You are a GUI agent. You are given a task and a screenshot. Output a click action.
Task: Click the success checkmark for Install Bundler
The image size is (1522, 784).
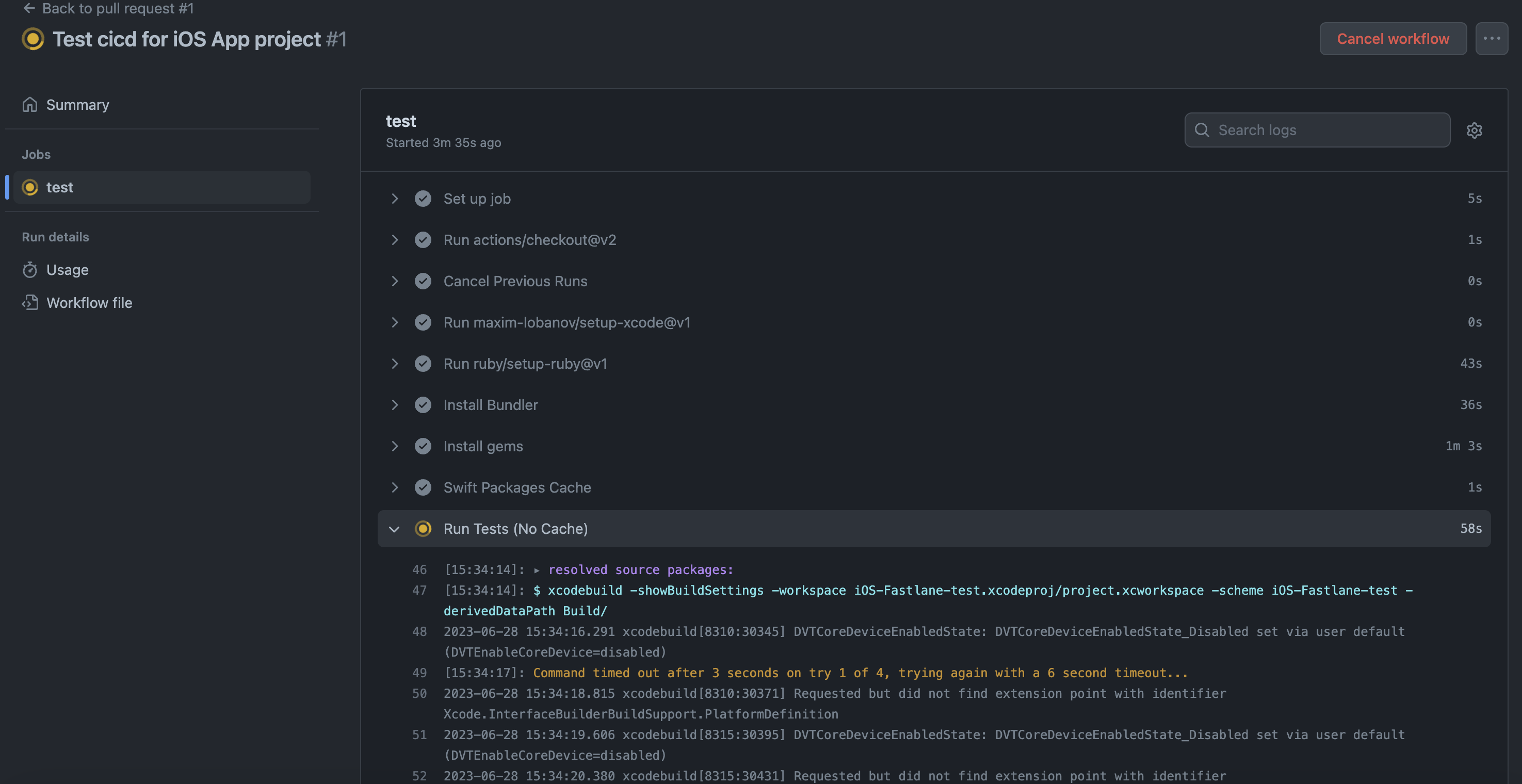423,405
